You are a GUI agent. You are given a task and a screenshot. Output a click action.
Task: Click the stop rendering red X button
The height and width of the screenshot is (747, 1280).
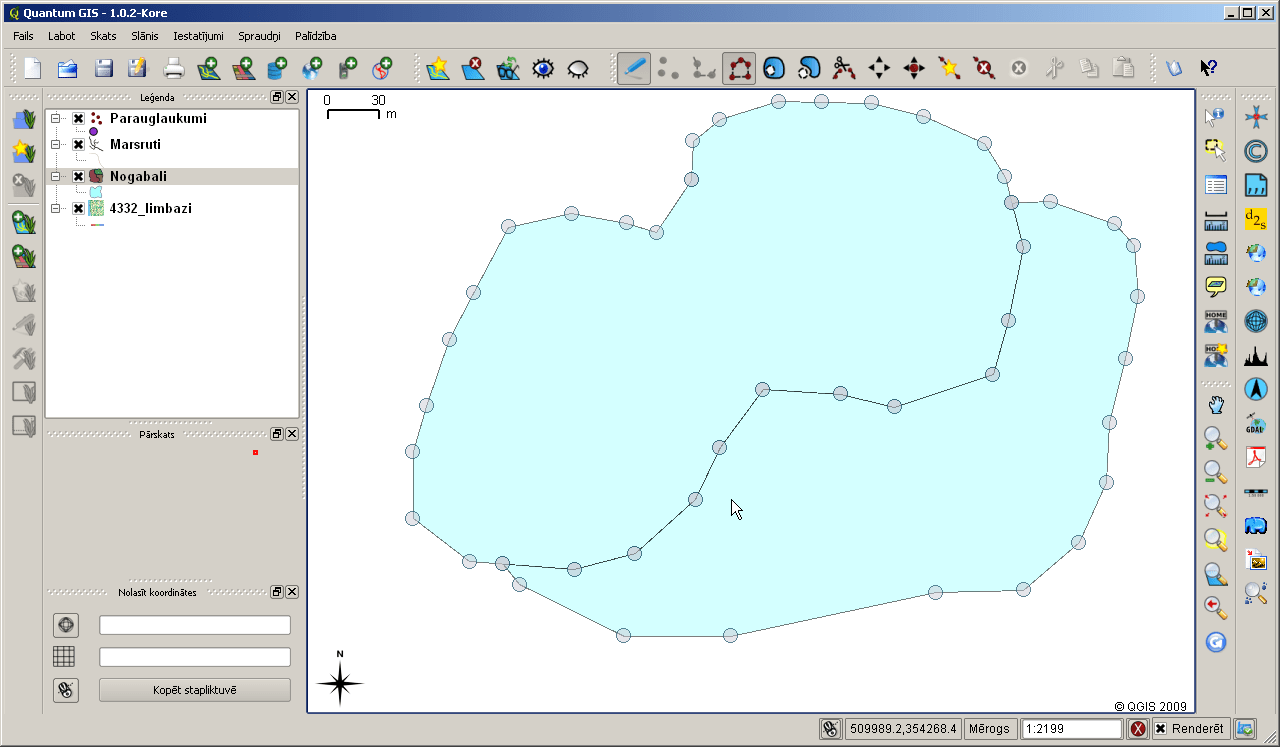click(1138, 729)
